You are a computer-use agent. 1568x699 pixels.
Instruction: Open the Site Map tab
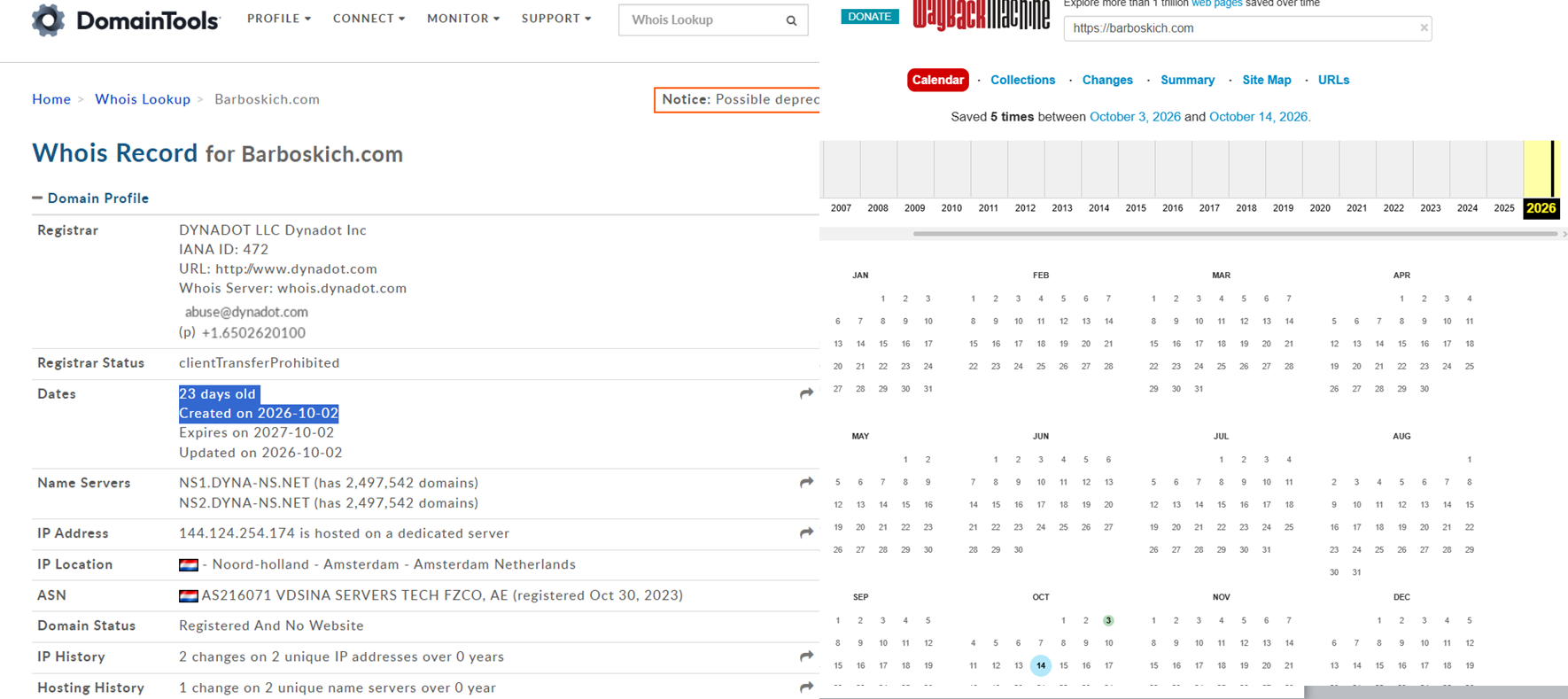click(1267, 80)
